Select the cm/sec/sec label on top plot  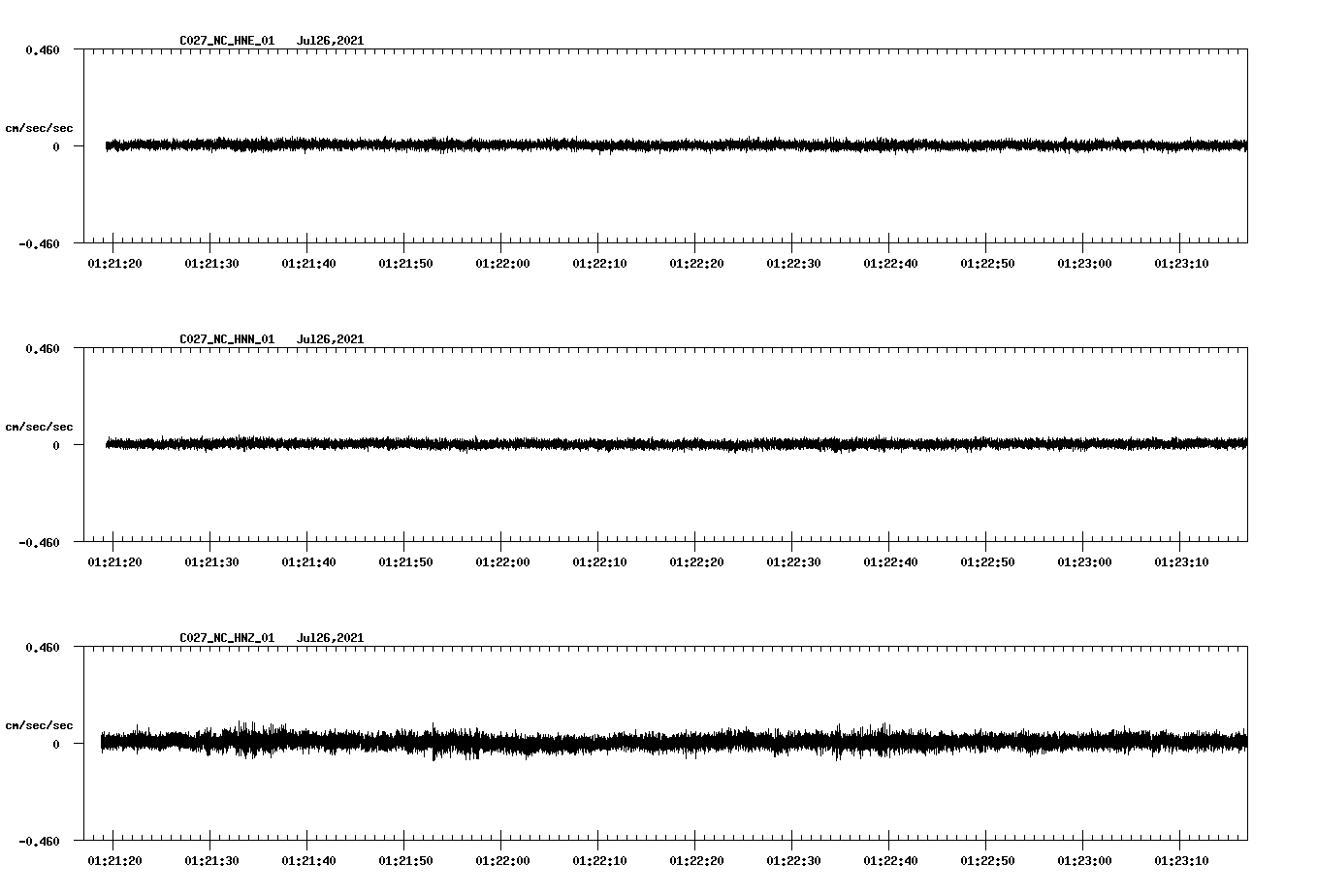click(41, 127)
